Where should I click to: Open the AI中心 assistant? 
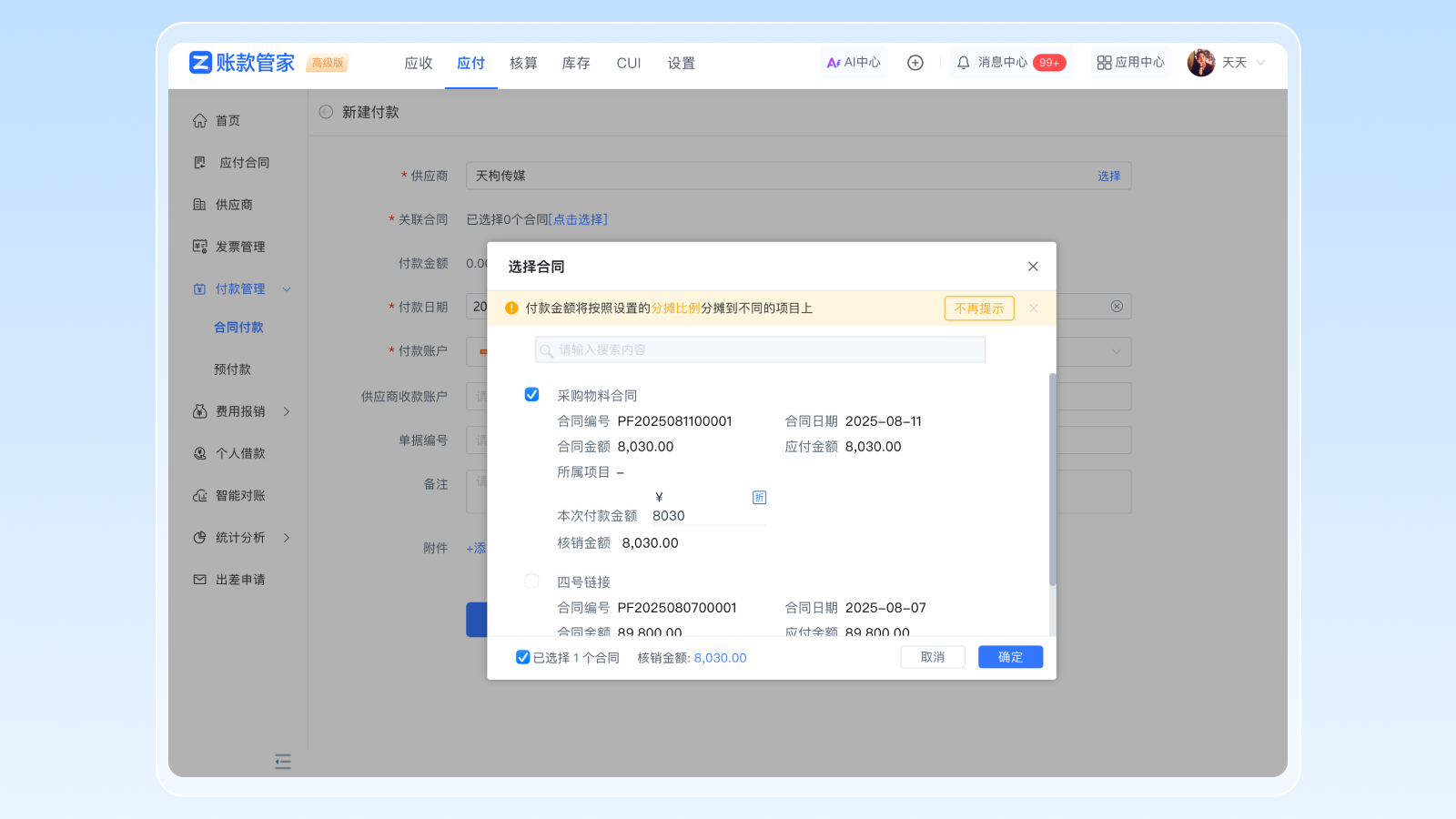(x=854, y=63)
